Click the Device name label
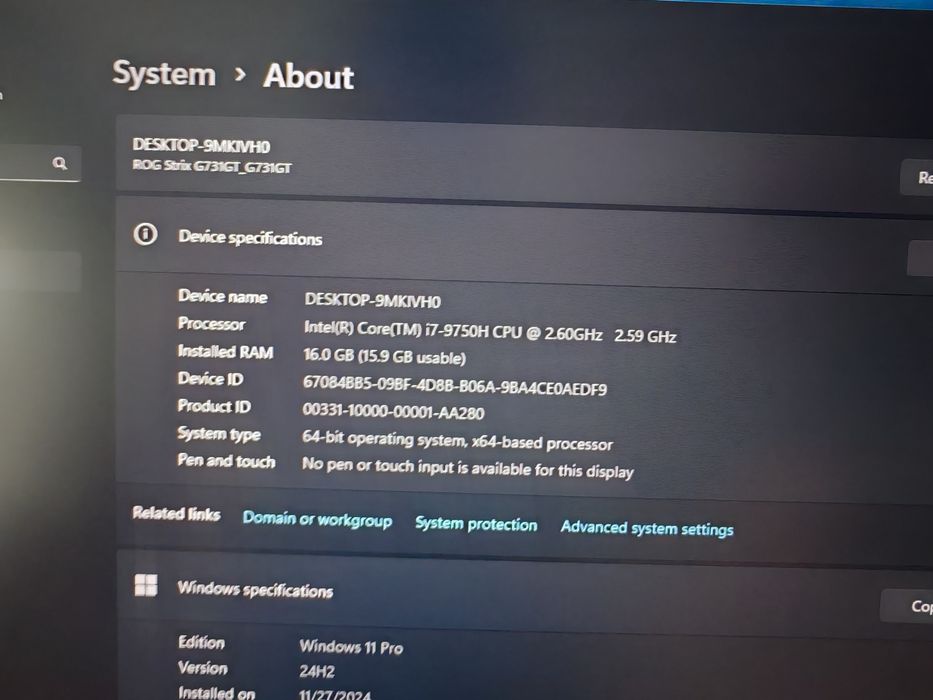Viewport: 933px width, 700px height. (x=223, y=296)
